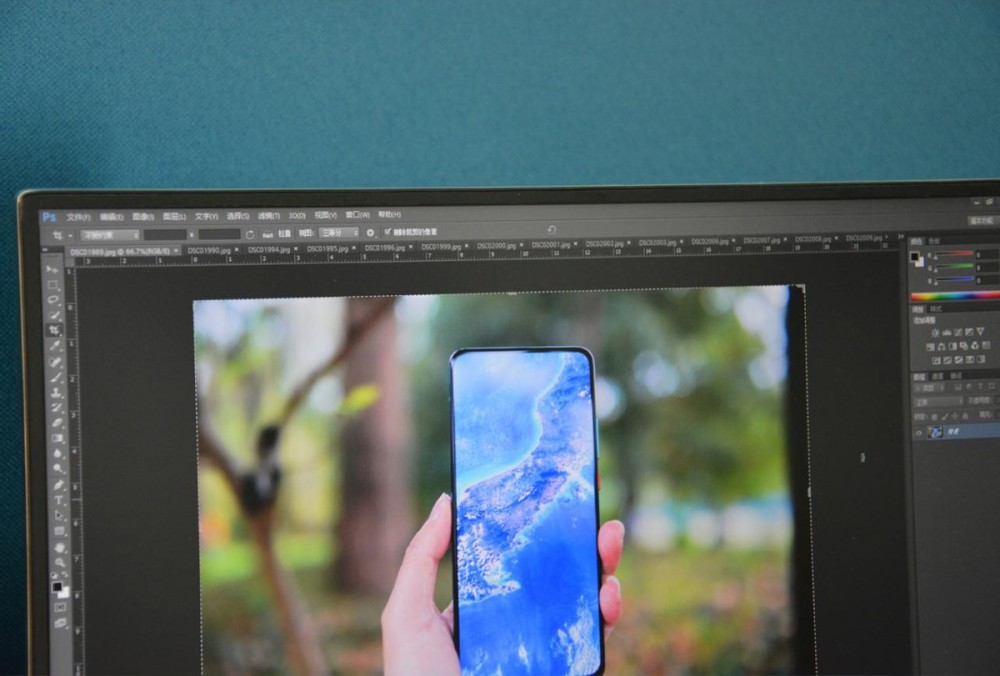Select the Eraser tool
The image size is (1000, 676).
(x=57, y=423)
